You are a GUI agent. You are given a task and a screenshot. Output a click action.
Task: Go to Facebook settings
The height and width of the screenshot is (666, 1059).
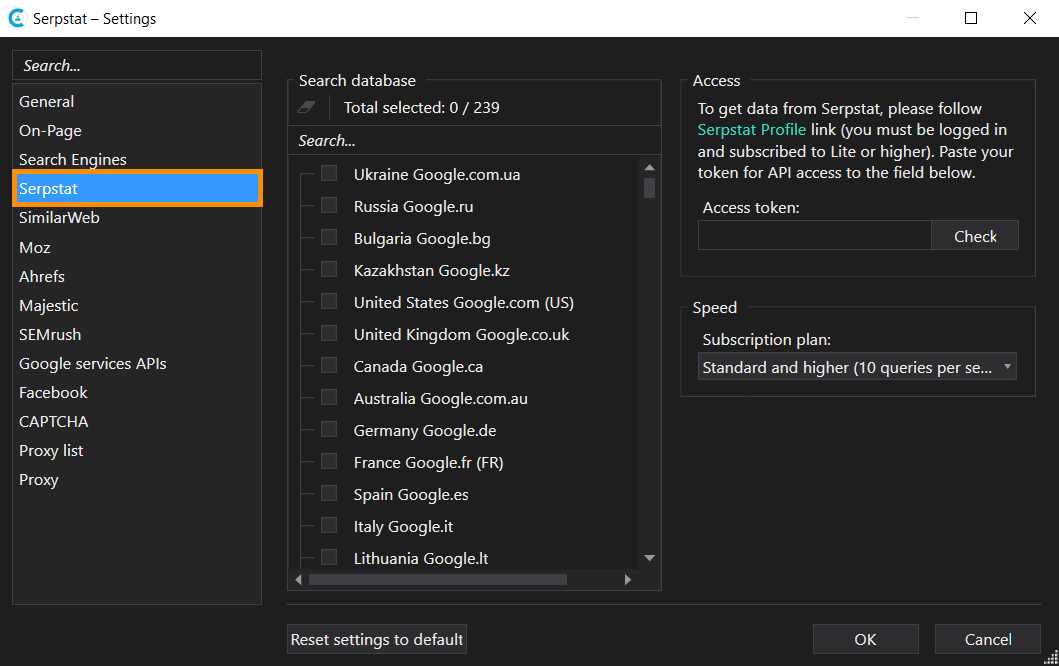[136, 392]
